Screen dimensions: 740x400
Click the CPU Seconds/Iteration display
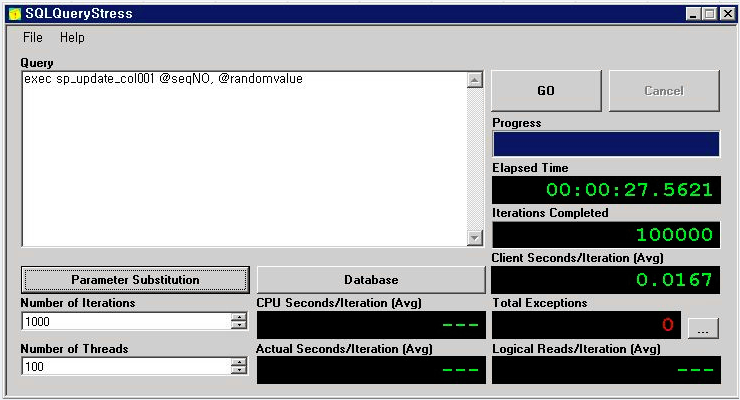pos(371,325)
